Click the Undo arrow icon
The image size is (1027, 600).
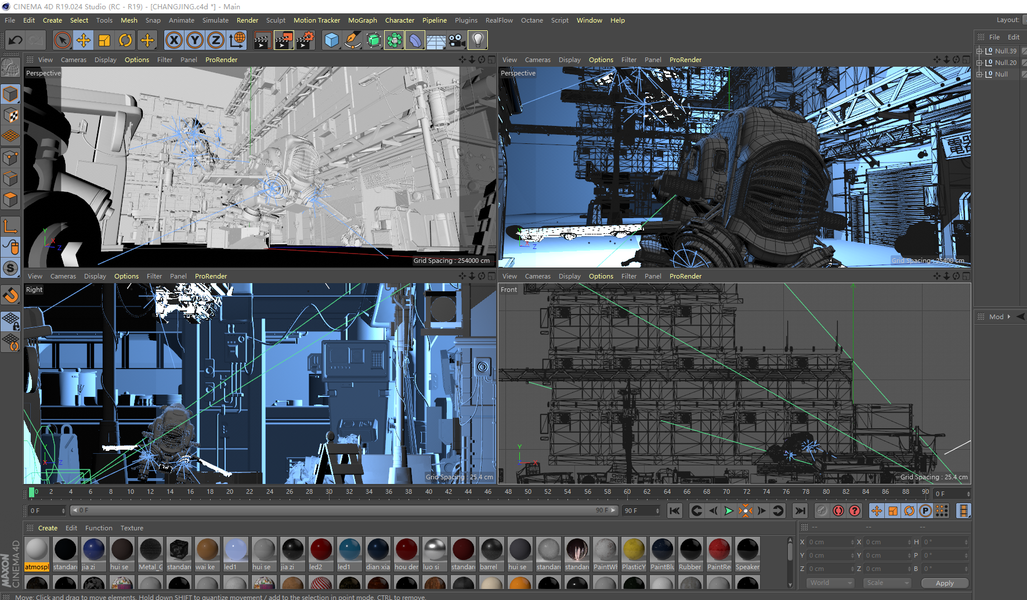pyautogui.click(x=15, y=41)
